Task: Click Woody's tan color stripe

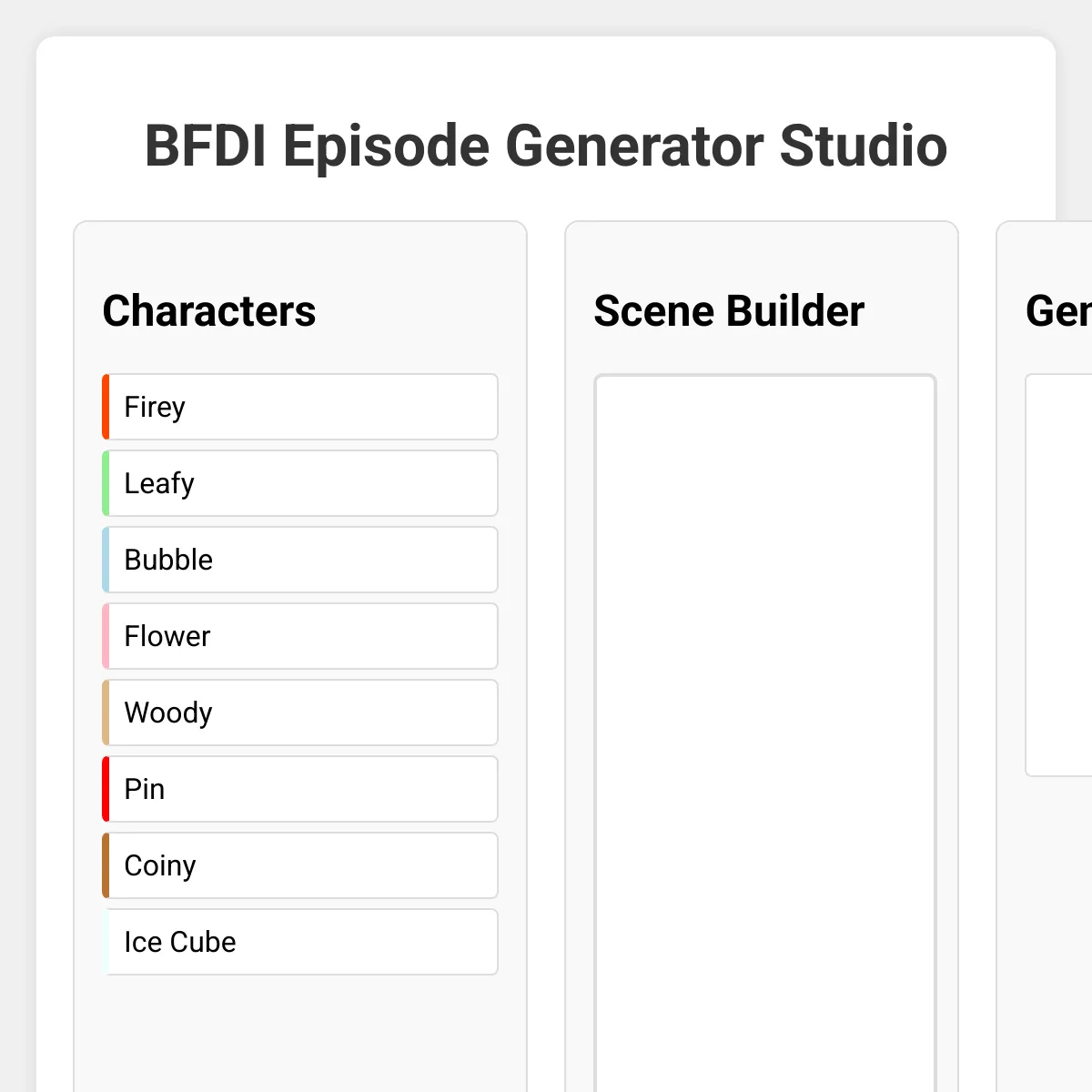Action: point(105,713)
